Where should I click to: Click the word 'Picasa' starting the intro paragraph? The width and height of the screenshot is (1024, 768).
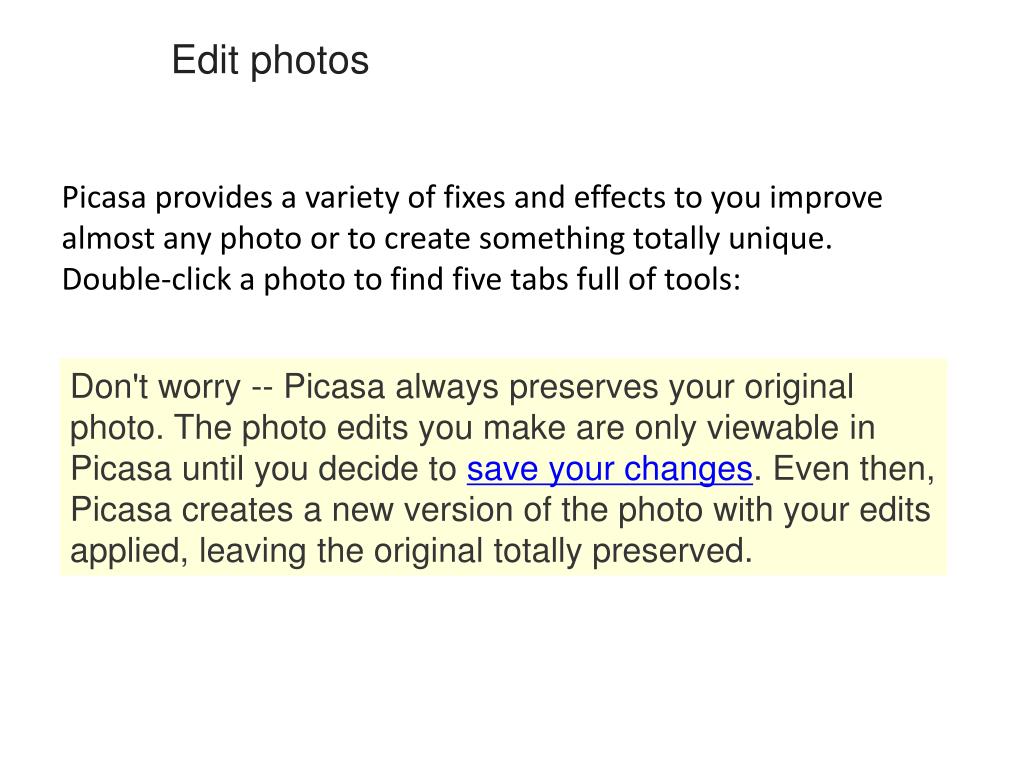[x=104, y=197]
